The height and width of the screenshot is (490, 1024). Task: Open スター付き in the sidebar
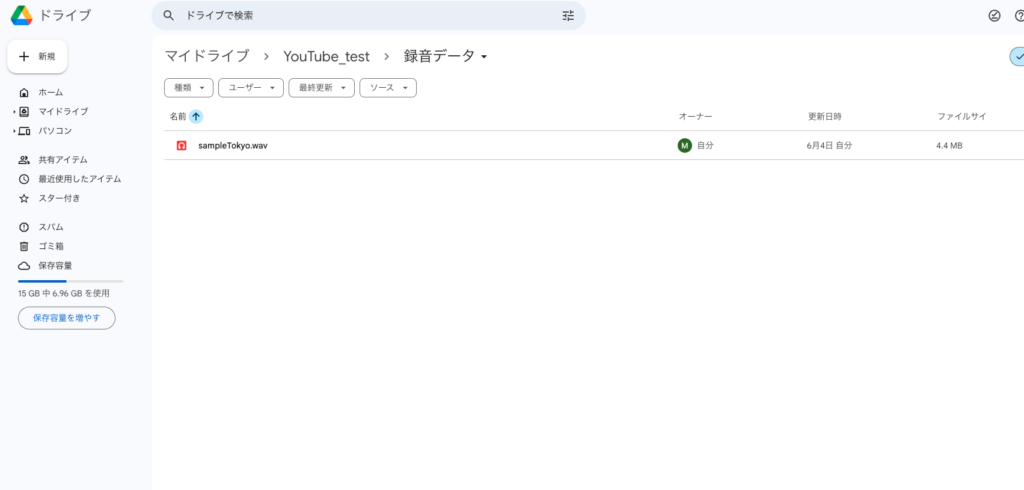tap(59, 198)
